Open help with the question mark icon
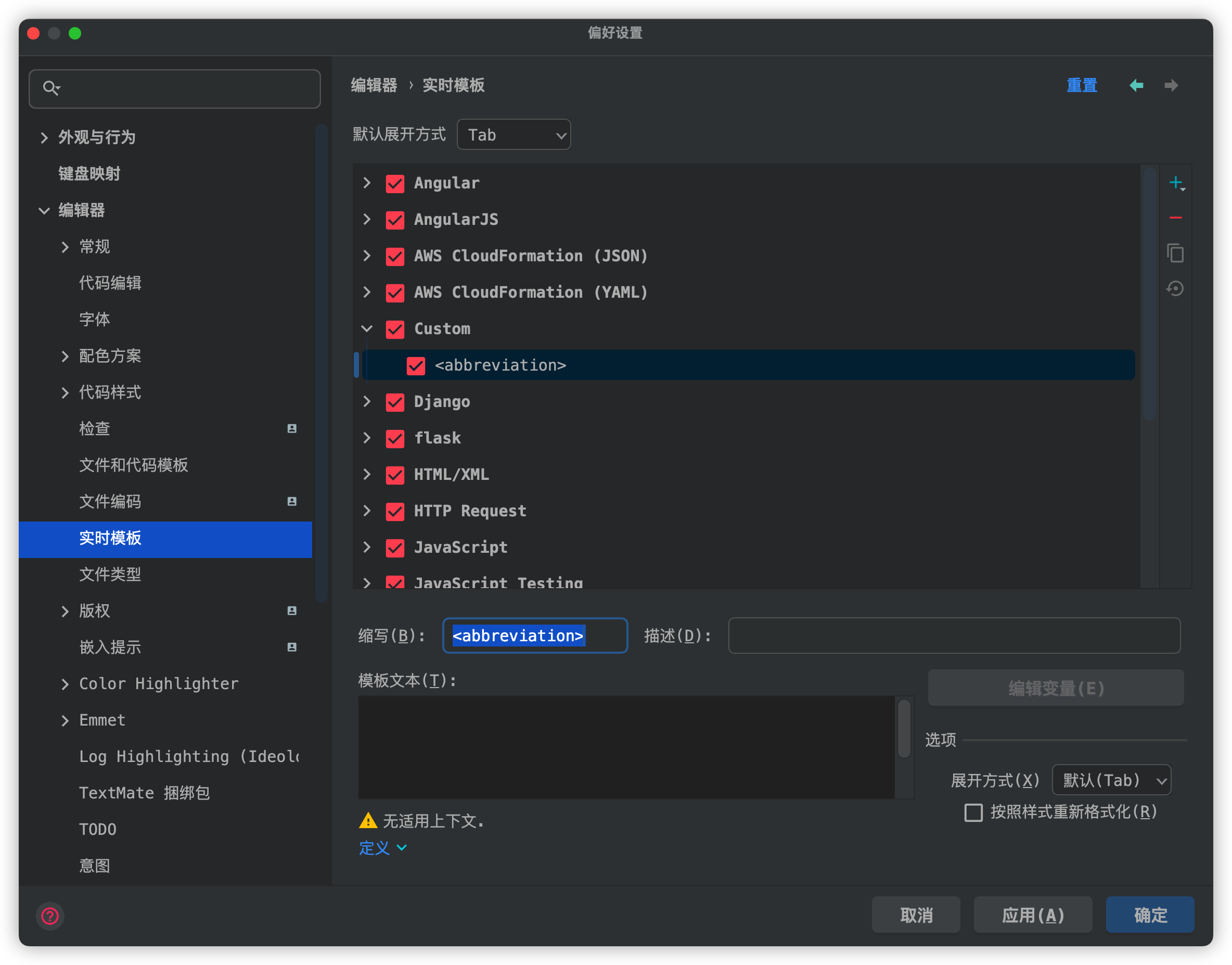Screen dimensions: 1232x965 (x=50, y=915)
